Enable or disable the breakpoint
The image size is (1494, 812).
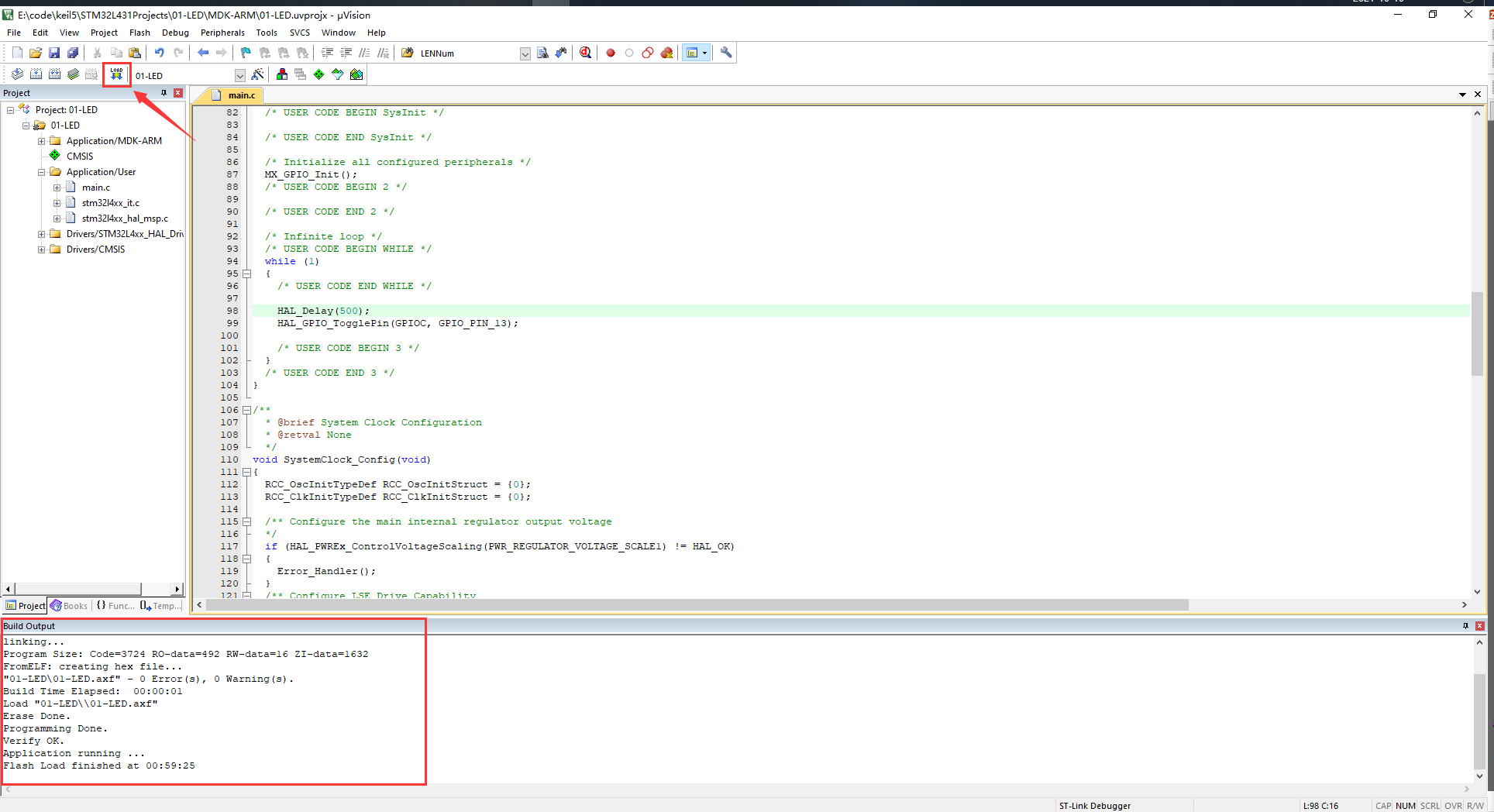(x=629, y=53)
